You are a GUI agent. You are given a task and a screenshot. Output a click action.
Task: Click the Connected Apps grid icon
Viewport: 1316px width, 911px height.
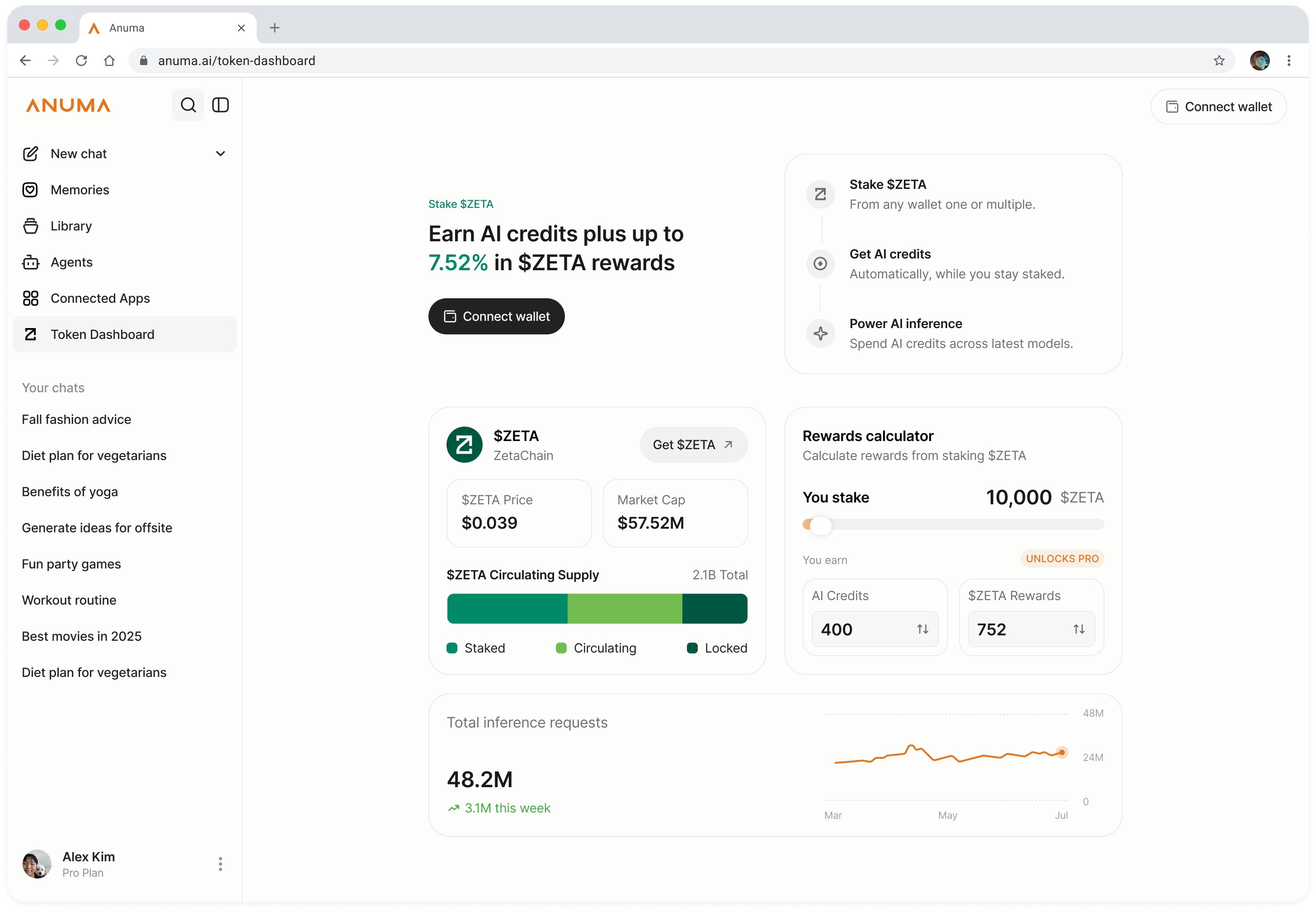click(x=30, y=298)
